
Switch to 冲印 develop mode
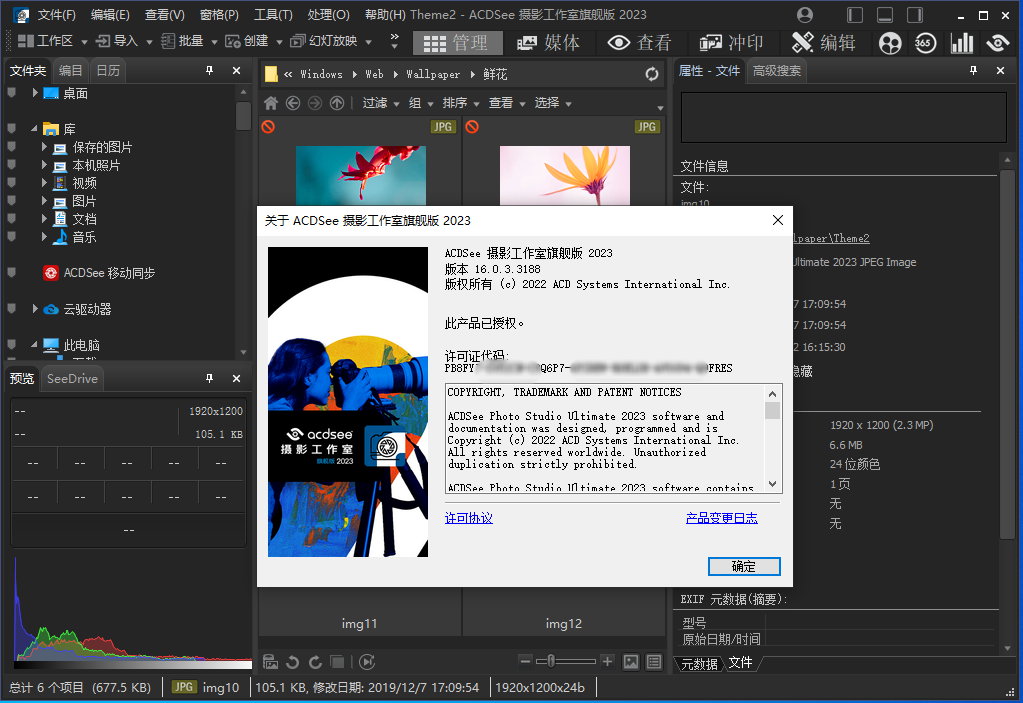click(731, 43)
